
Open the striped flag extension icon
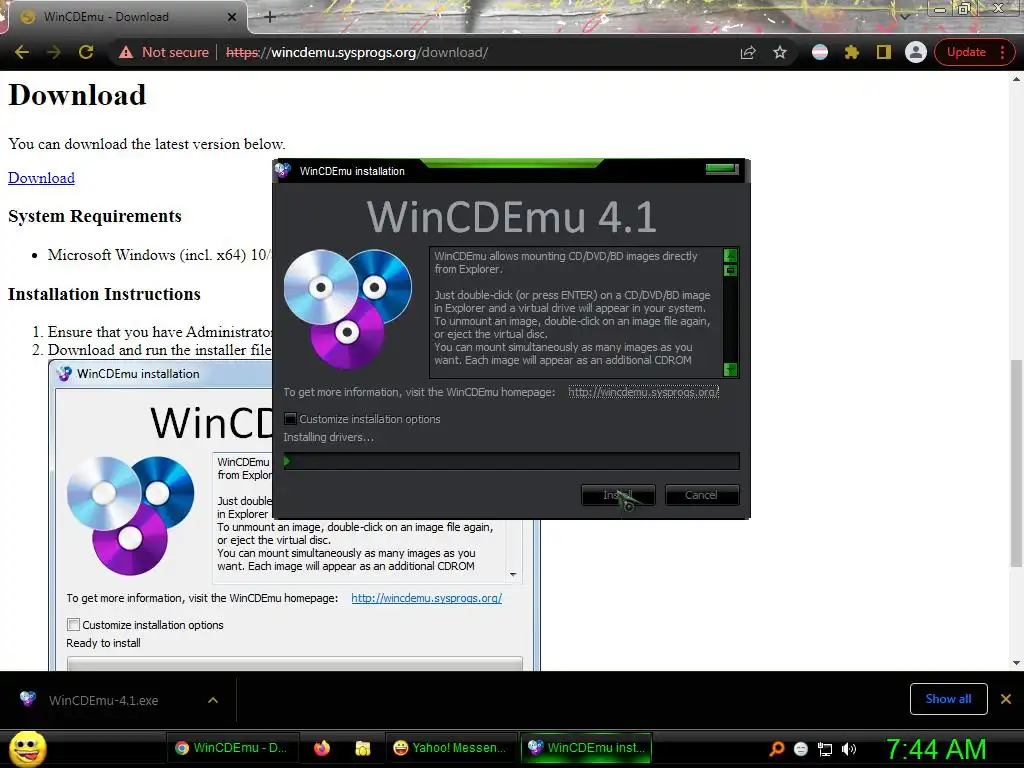pos(820,52)
